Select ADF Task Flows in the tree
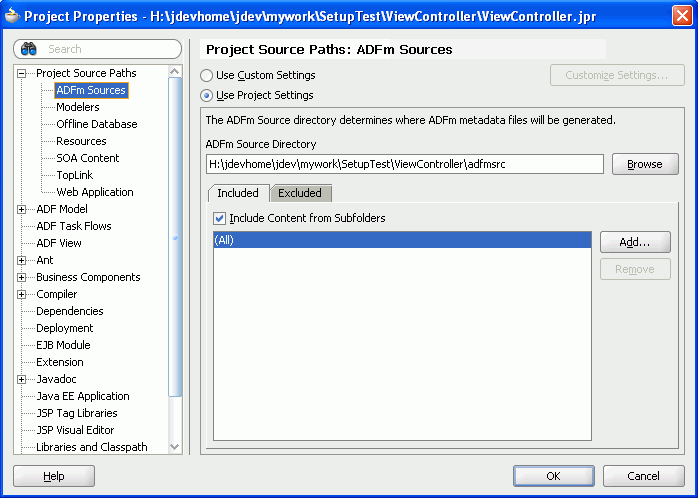The width and height of the screenshot is (698, 498). tap(74, 226)
